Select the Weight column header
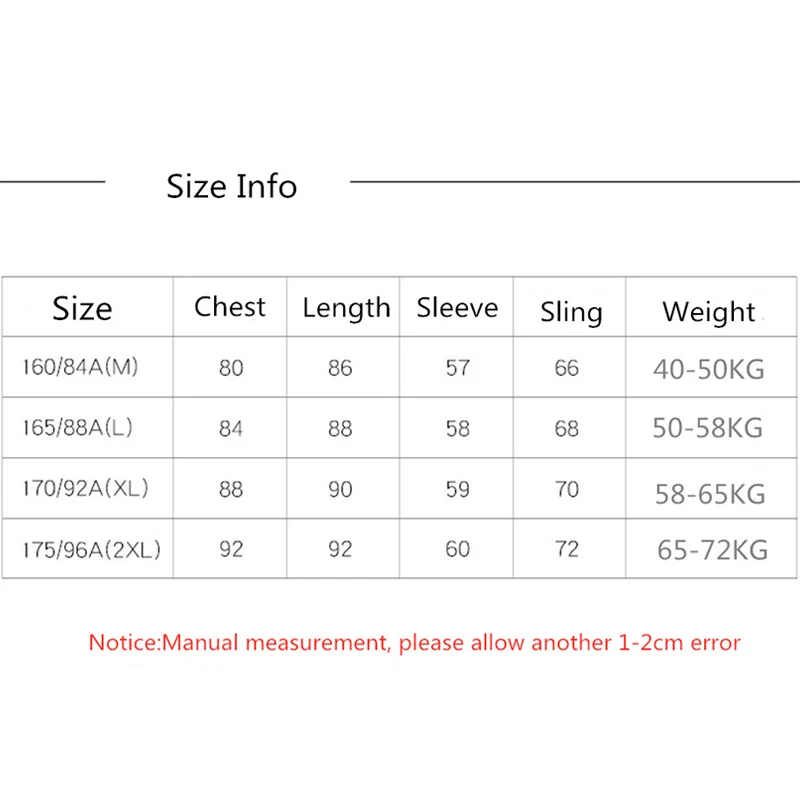 click(709, 311)
